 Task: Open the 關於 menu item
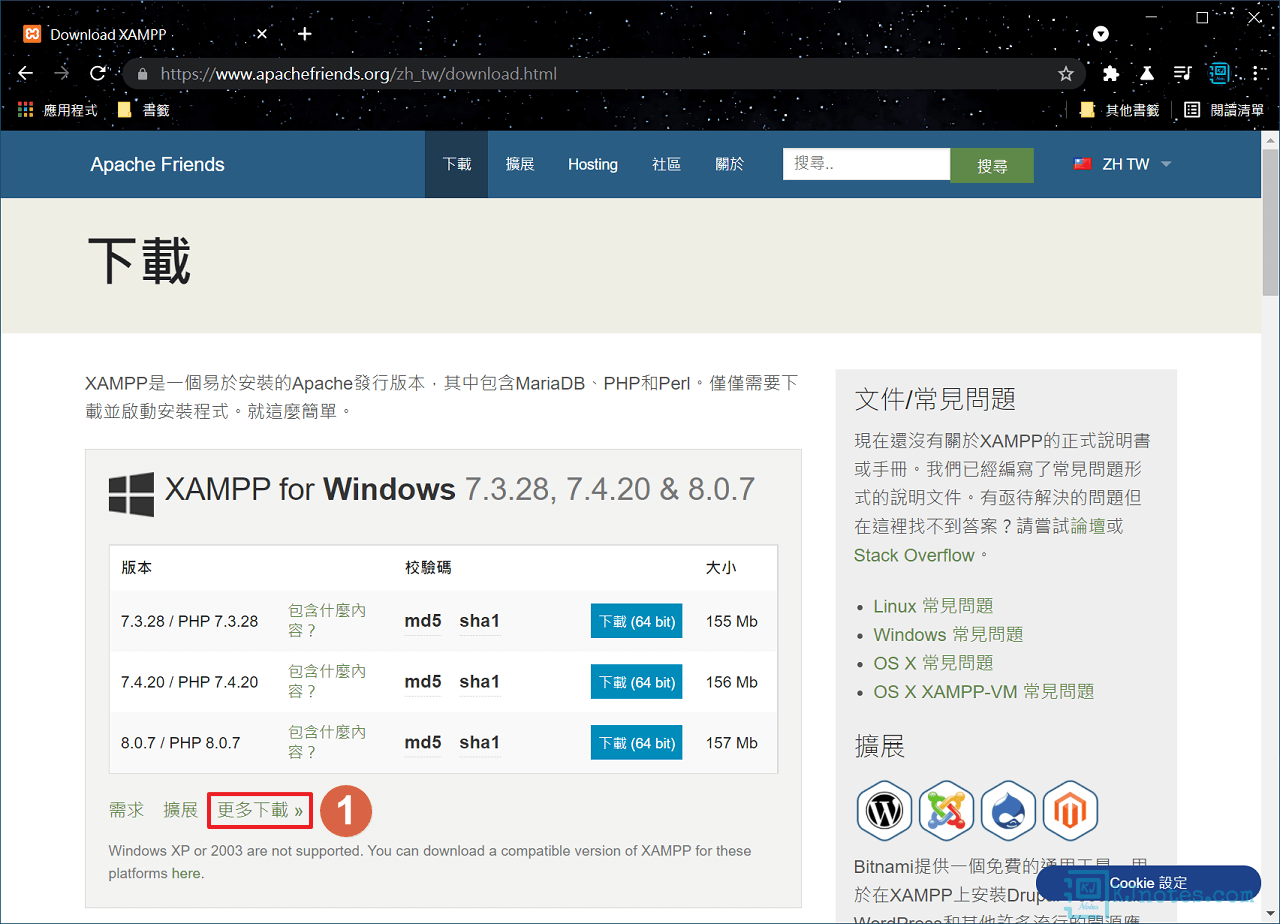(730, 164)
